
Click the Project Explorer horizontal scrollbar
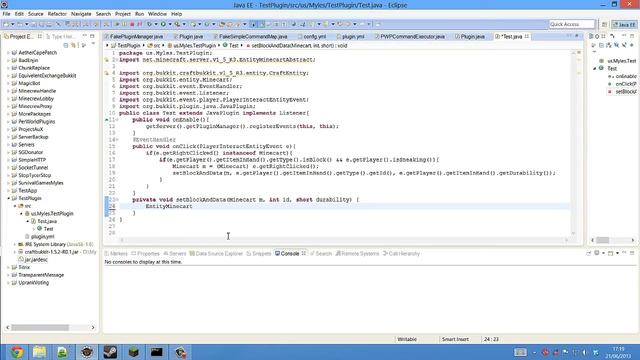point(50,328)
